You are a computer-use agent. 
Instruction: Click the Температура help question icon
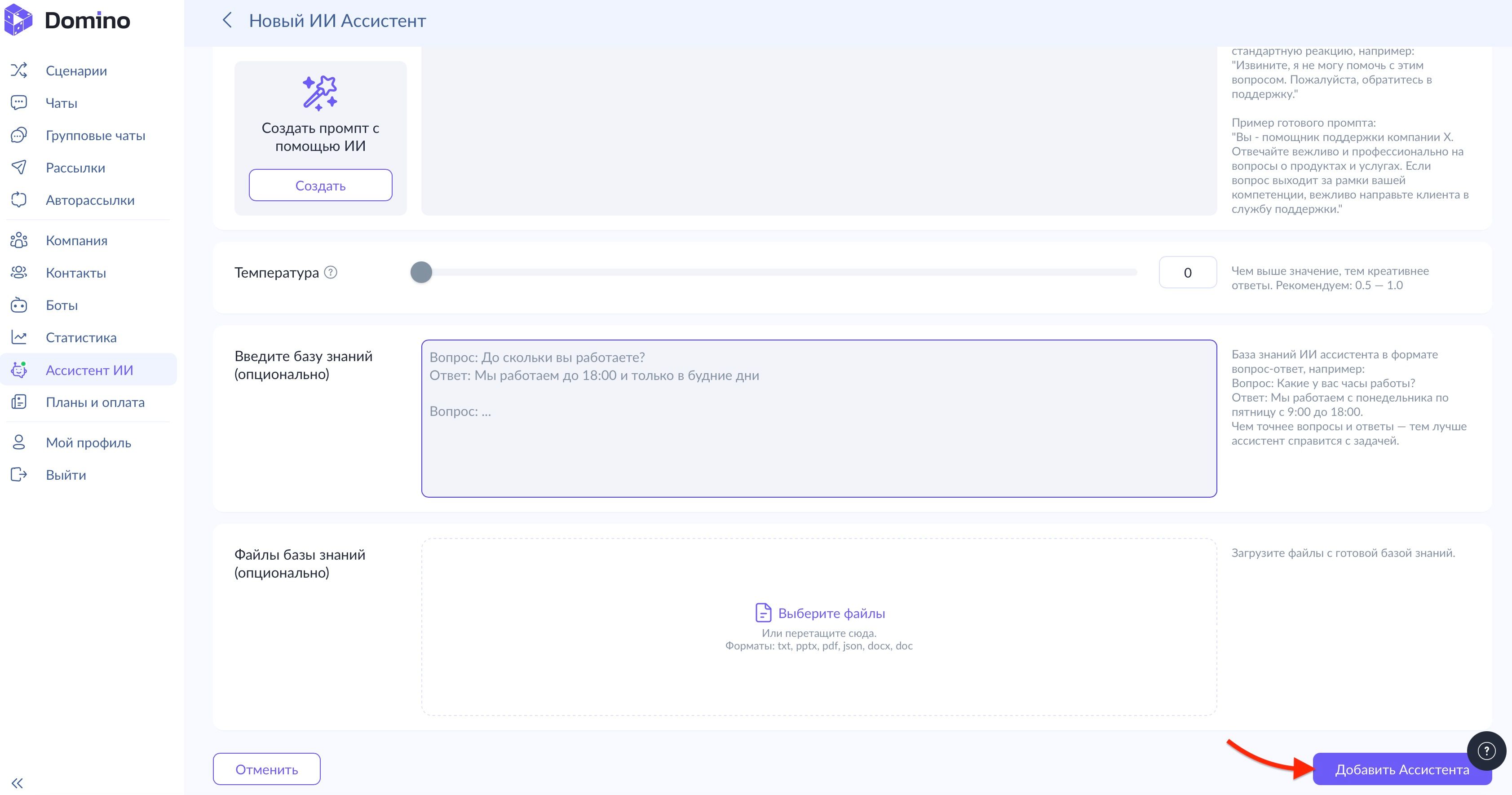tap(331, 272)
